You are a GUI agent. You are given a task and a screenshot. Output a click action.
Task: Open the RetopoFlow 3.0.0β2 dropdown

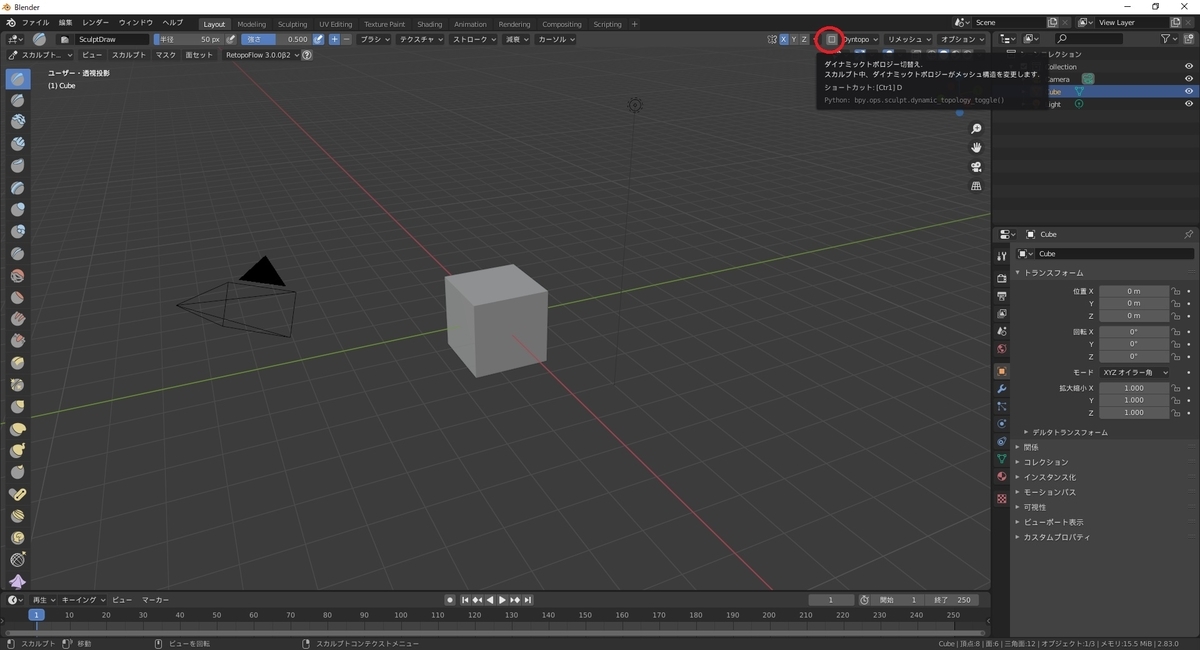[261, 55]
